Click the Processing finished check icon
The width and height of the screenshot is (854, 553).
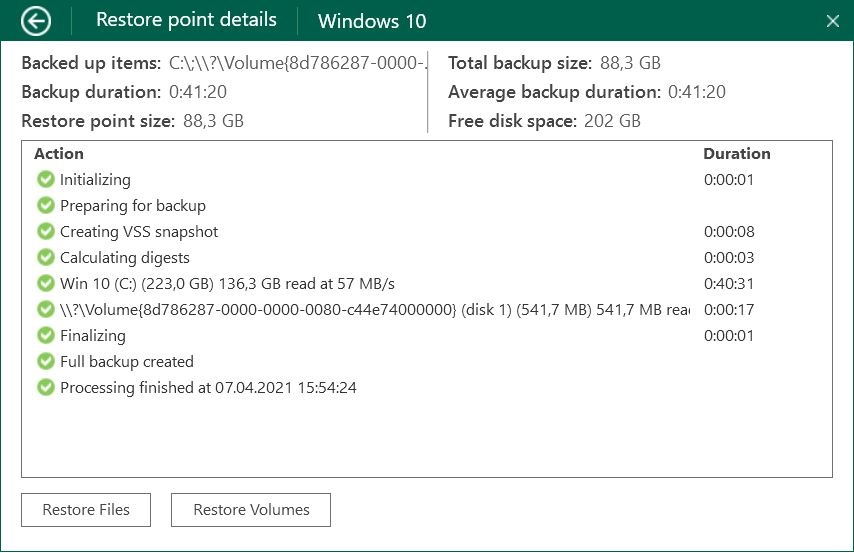click(x=46, y=387)
